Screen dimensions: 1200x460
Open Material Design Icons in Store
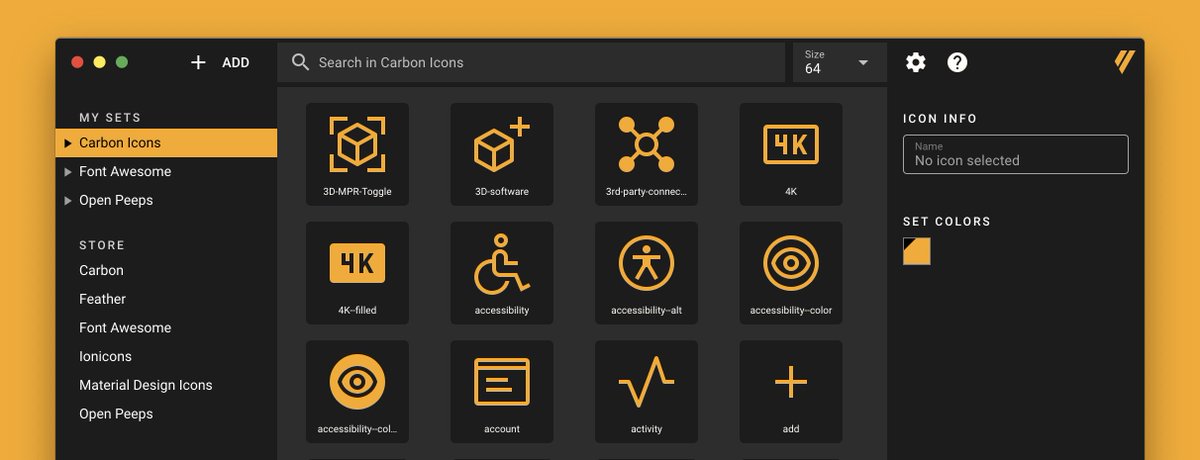point(146,385)
